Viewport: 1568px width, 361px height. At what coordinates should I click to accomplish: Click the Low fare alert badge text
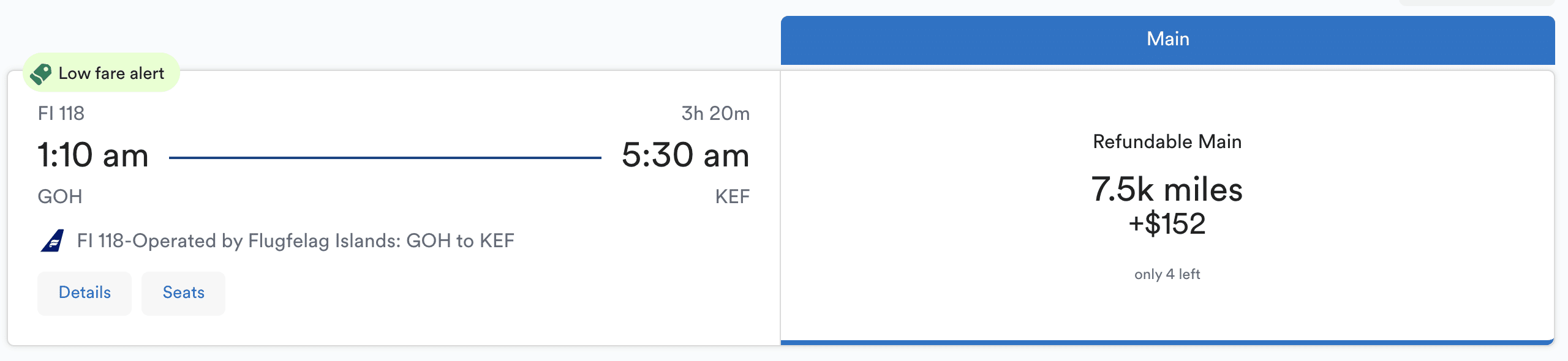click(111, 73)
